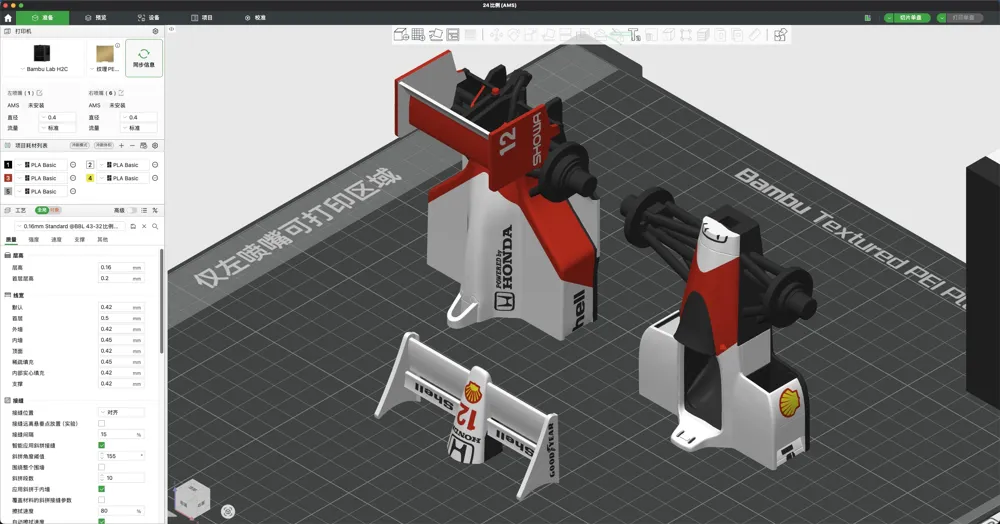Open 0.16mm Standard process preset dropdown

click(71, 226)
